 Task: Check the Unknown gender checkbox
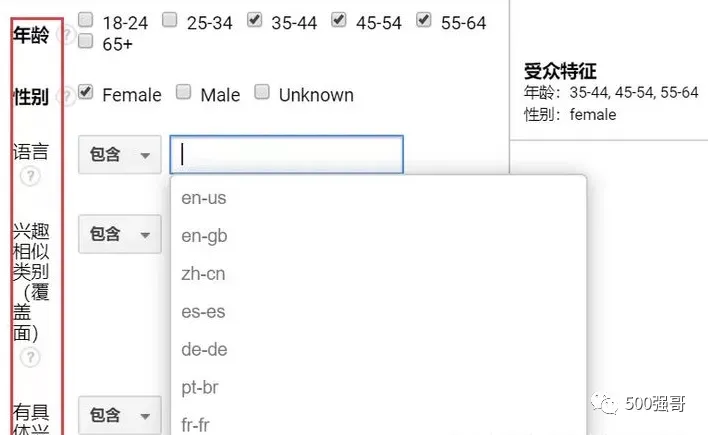[262, 93]
